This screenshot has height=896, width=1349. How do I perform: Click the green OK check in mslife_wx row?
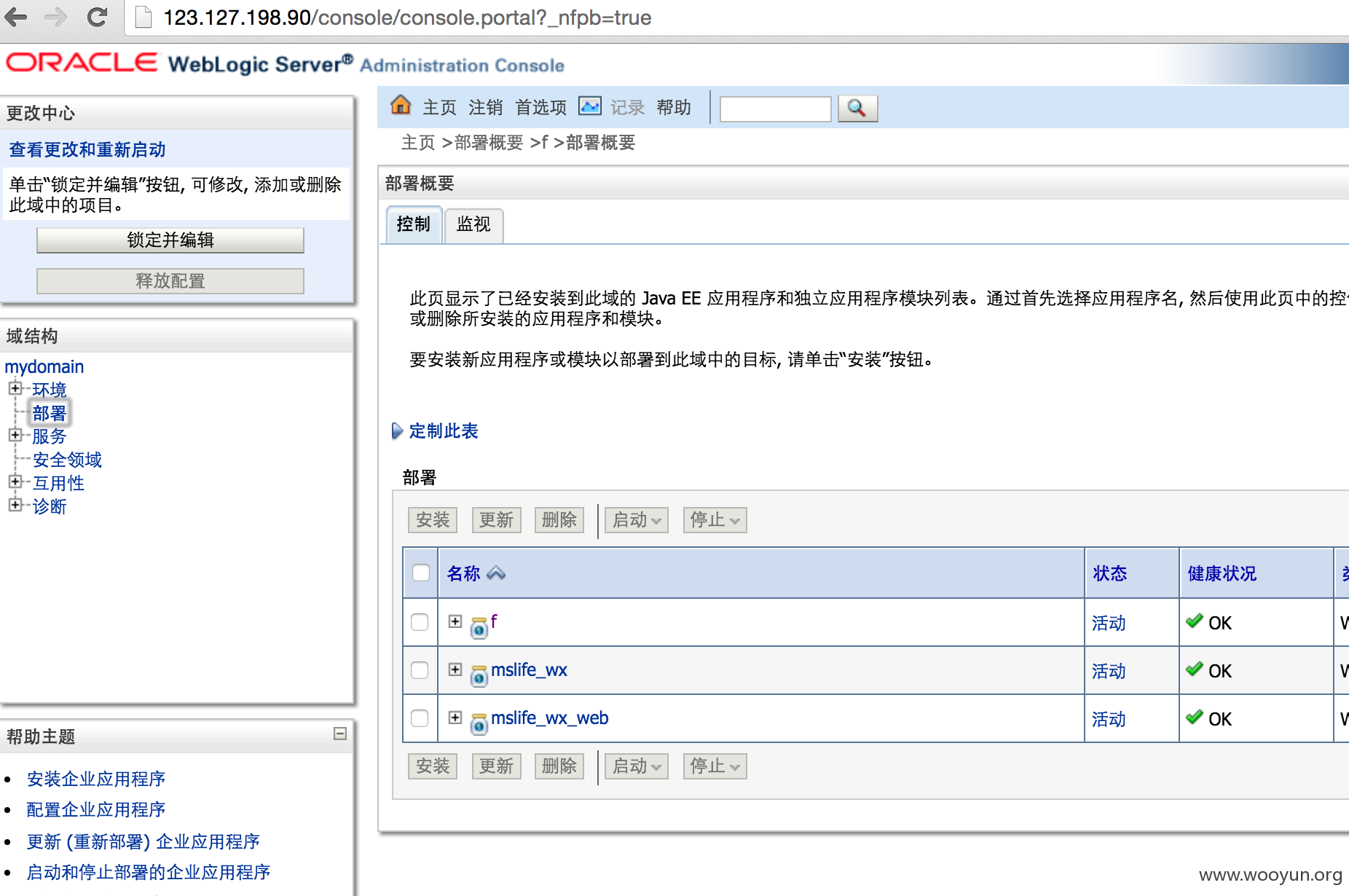(1195, 669)
